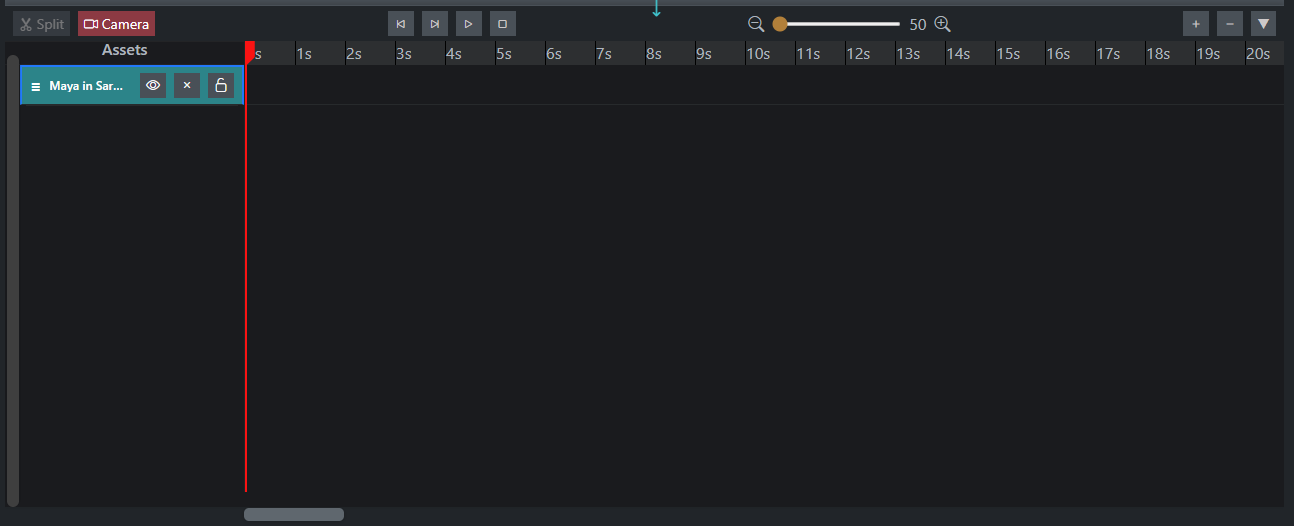Add a track with plus button

point(1196,23)
